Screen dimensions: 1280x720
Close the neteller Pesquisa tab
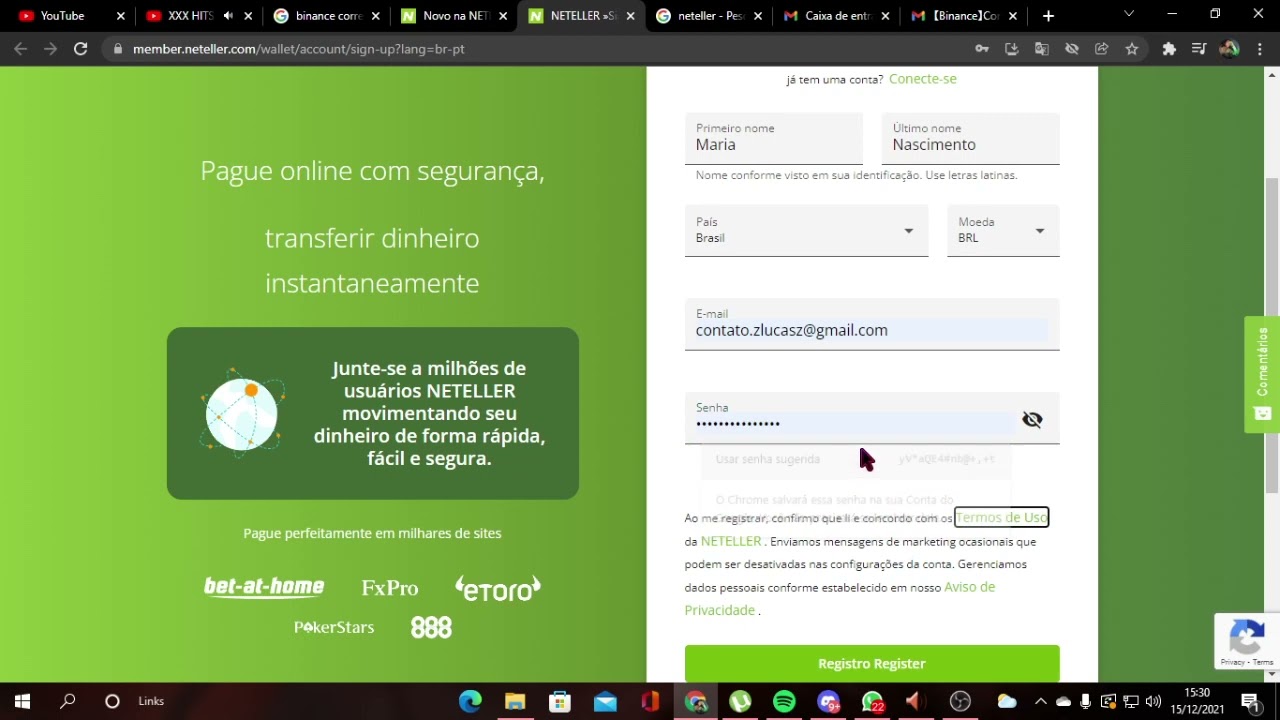coord(758,16)
